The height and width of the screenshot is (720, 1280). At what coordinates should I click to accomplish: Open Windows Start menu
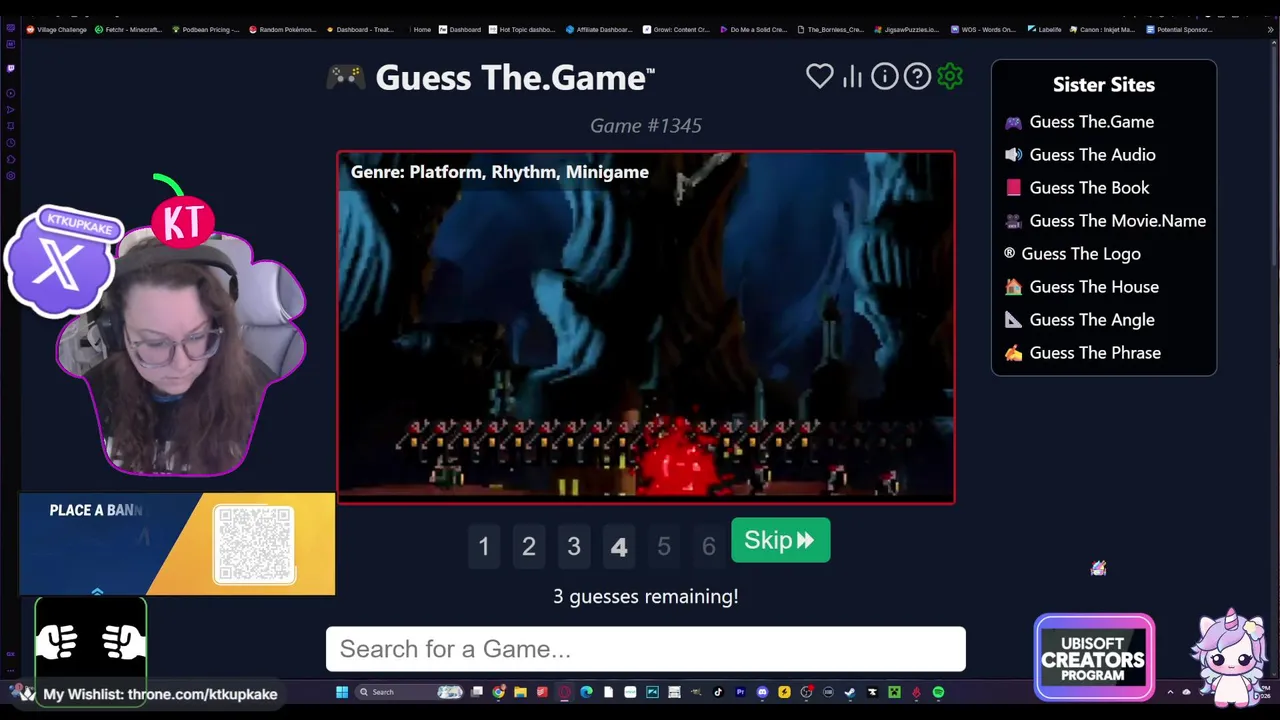coord(342,692)
